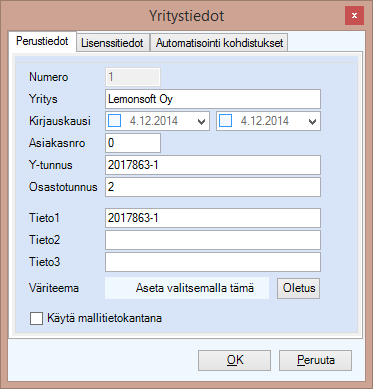Open the Automatisointi kohdistukset tab
373x389 pixels.
point(219,43)
